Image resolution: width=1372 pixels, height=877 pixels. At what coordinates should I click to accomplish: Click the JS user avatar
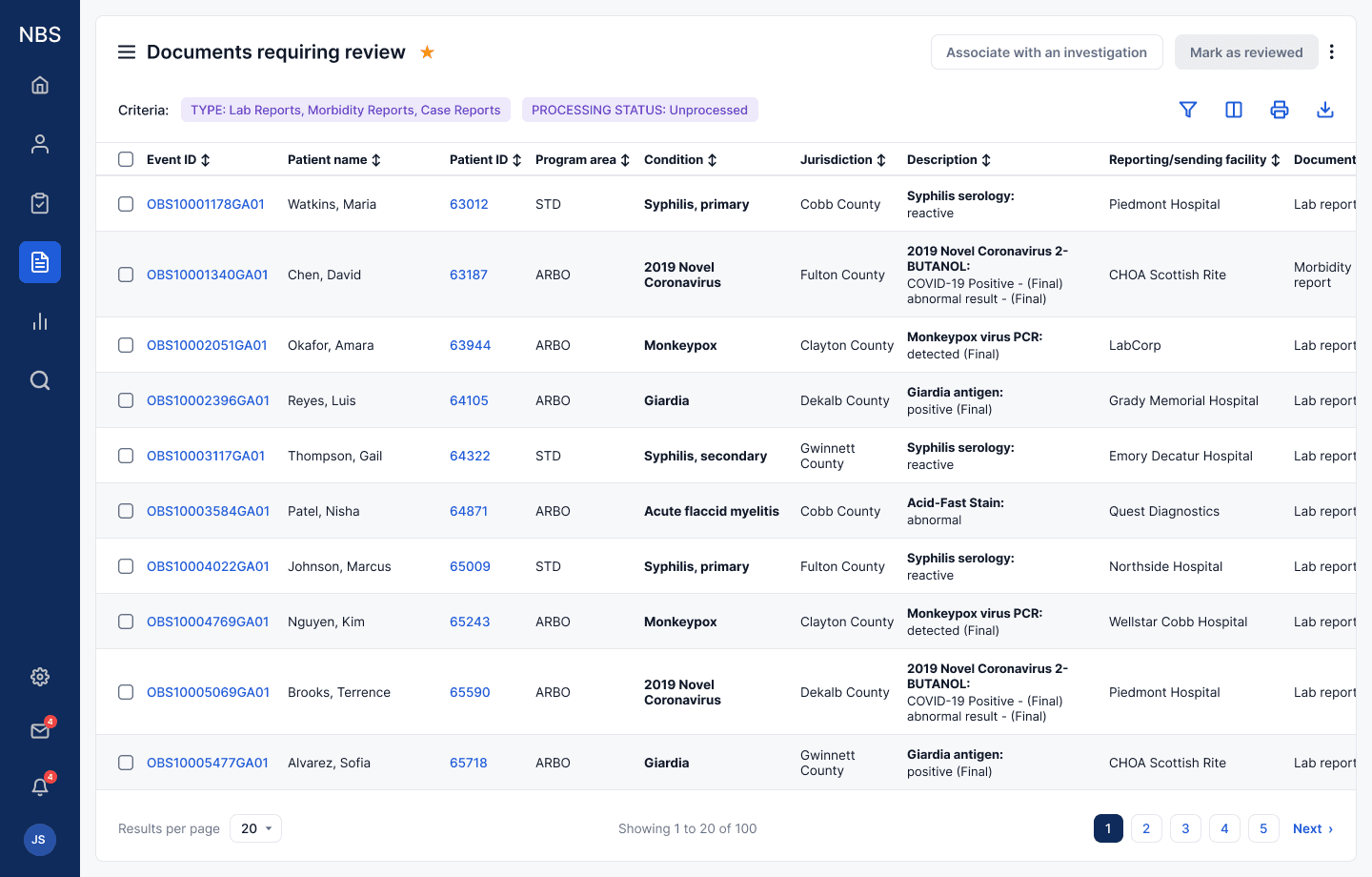point(39,840)
